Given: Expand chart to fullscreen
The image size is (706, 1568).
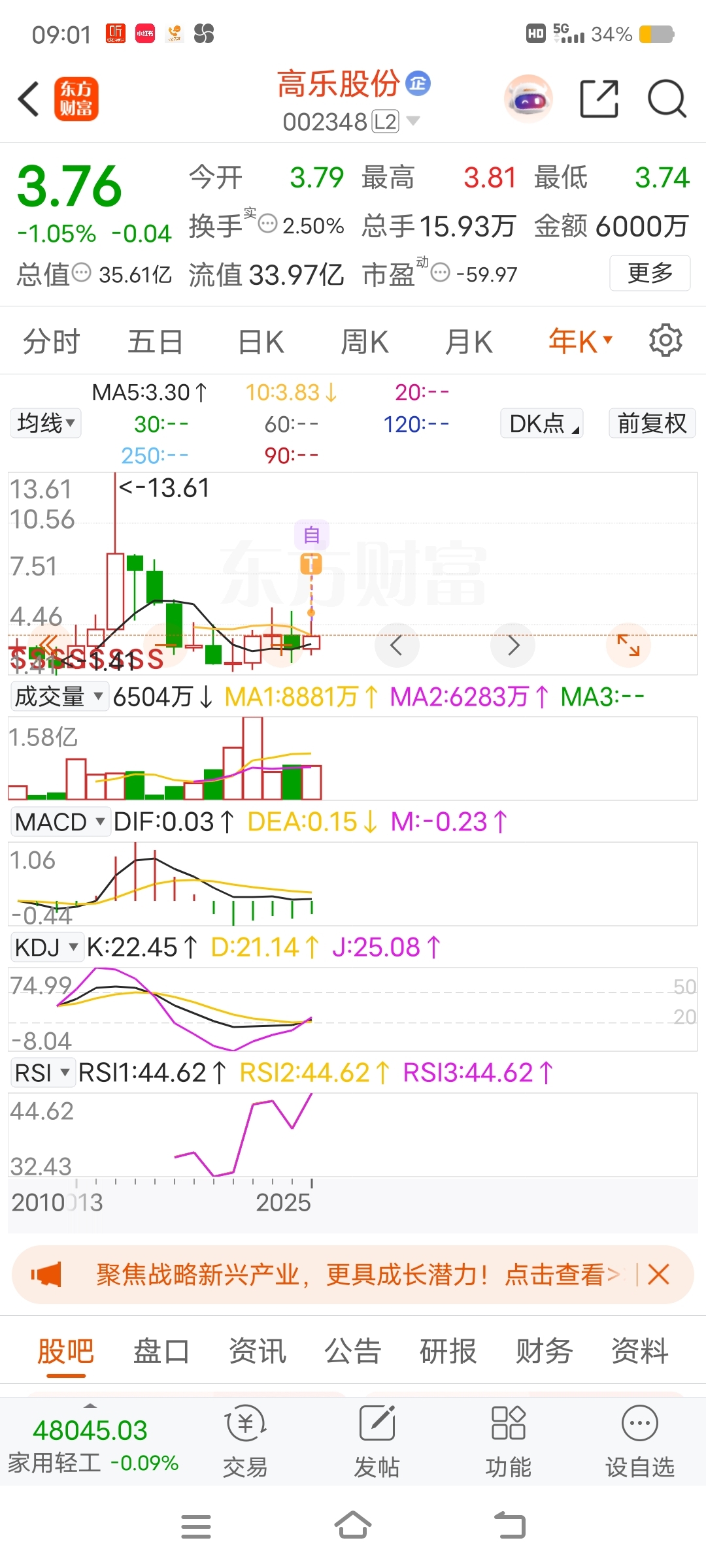Looking at the screenshot, I should [628, 645].
